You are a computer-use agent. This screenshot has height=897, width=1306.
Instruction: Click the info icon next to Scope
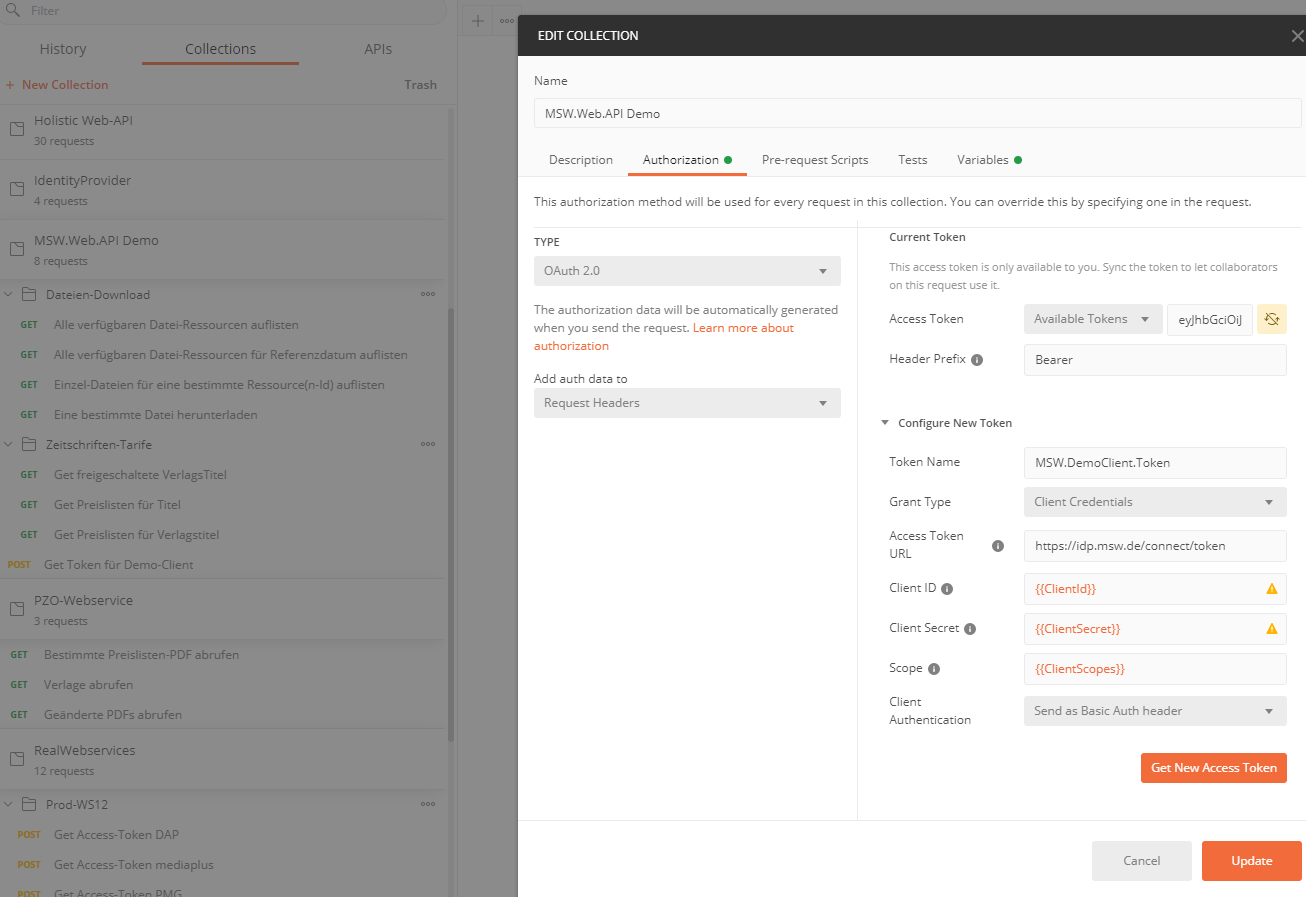pos(934,669)
